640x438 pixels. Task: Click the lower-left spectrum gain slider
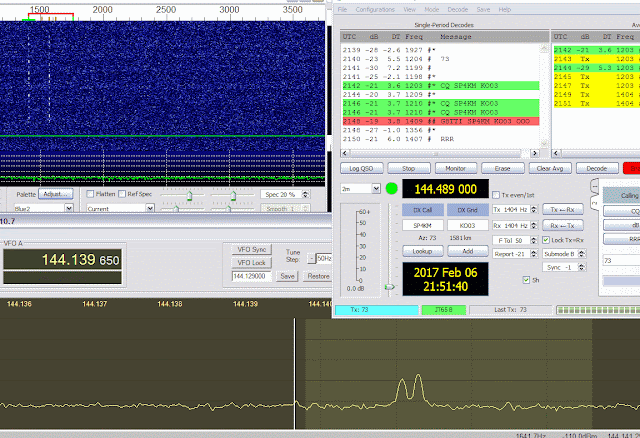coord(176,209)
